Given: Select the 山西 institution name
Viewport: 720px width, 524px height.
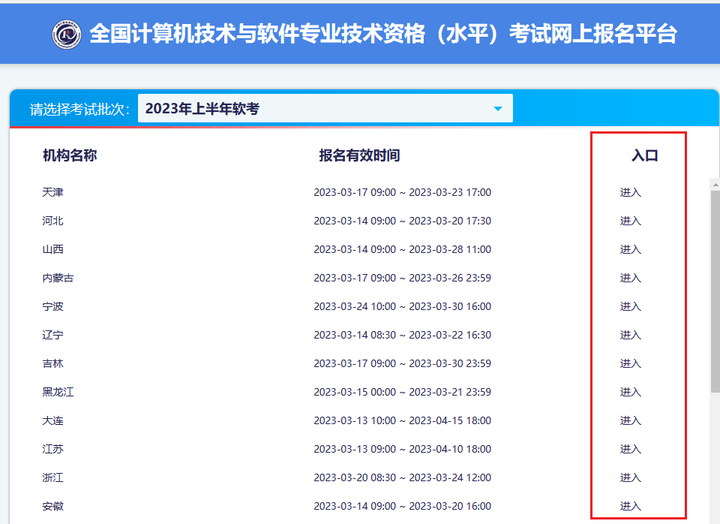Looking at the screenshot, I should click(x=53, y=249).
